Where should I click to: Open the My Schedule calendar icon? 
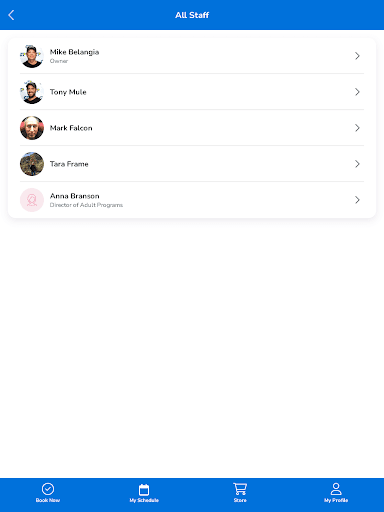click(x=144, y=490)
